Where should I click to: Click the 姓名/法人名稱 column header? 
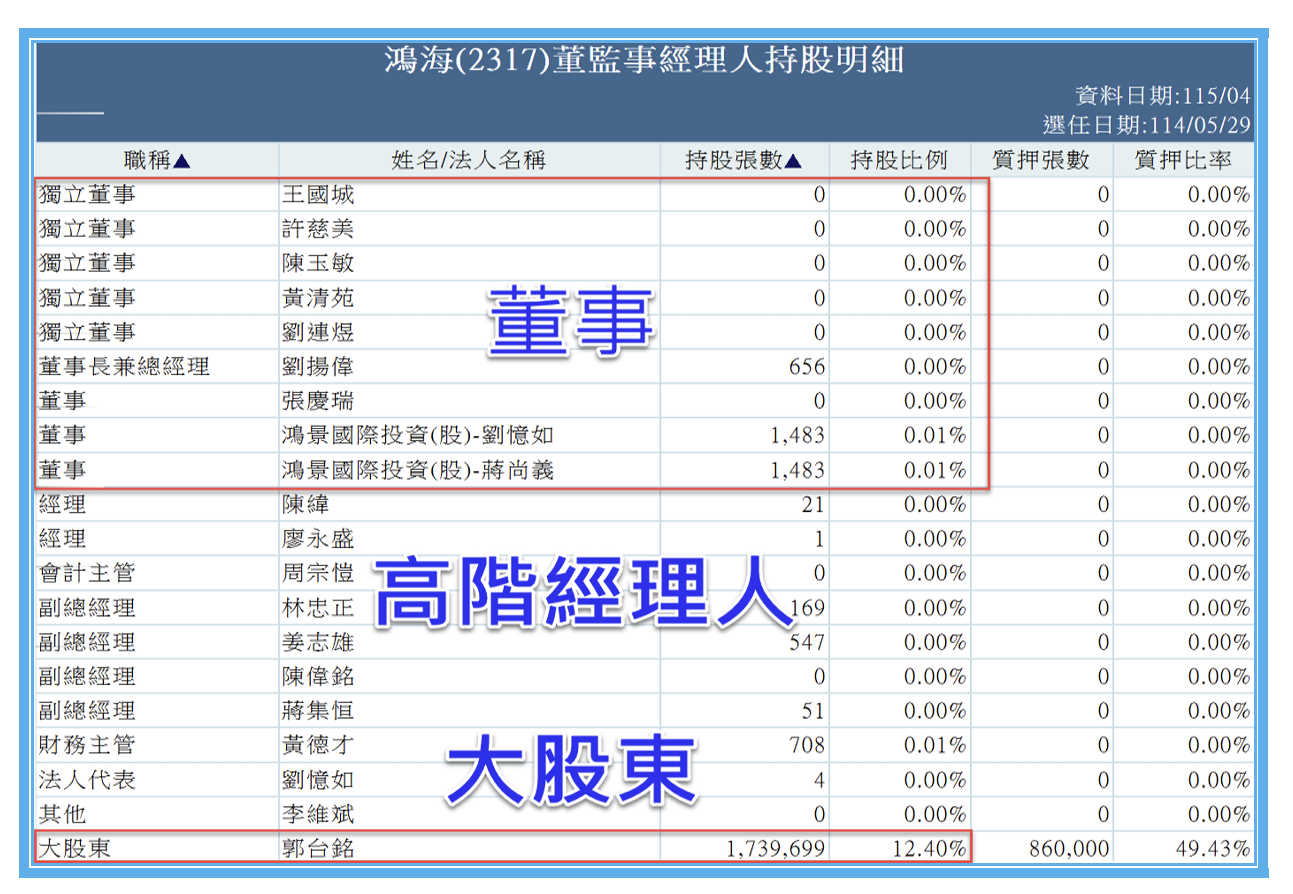point(469,160)
